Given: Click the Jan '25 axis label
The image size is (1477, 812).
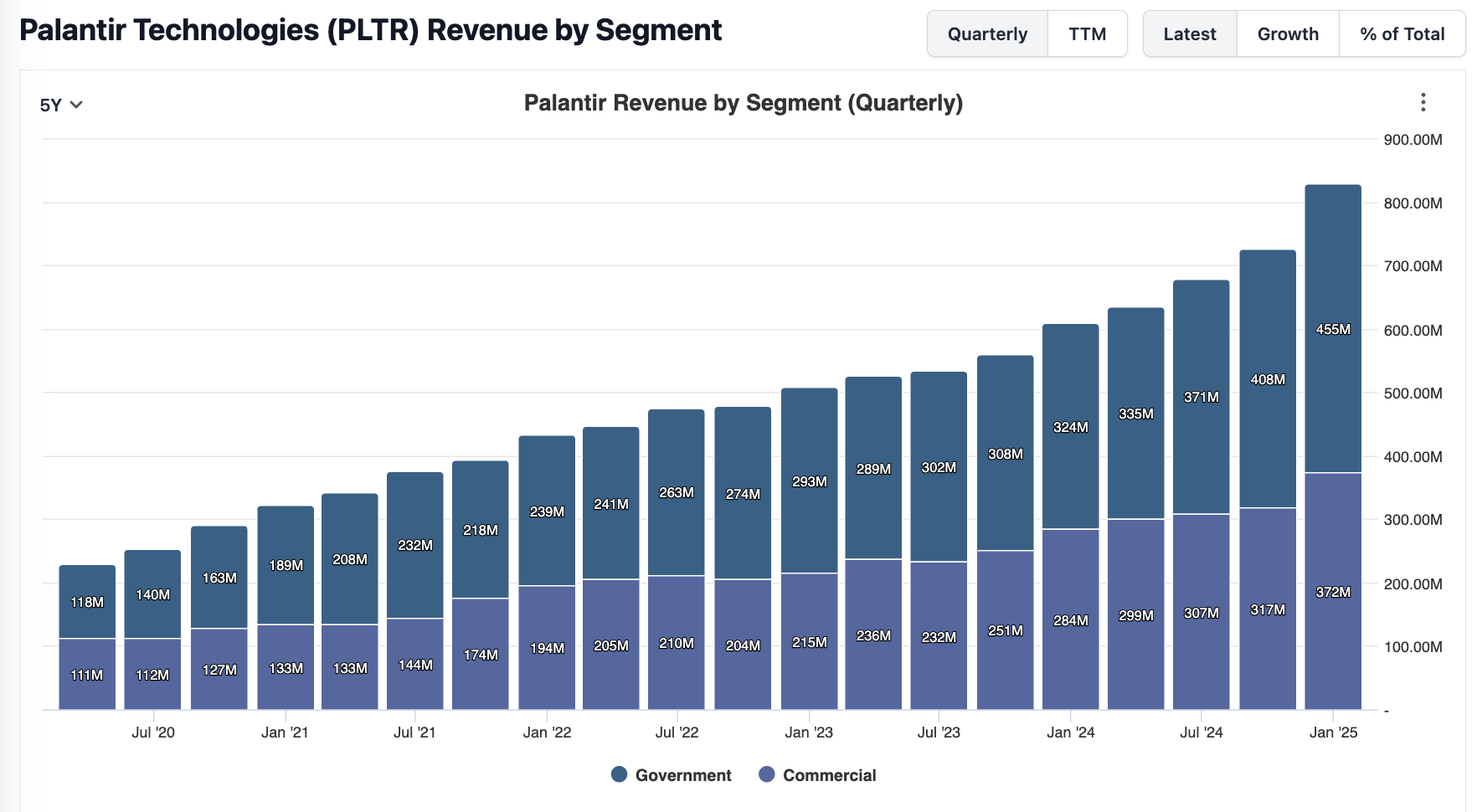Looking at the screenshot, I should click(1333, 732).
